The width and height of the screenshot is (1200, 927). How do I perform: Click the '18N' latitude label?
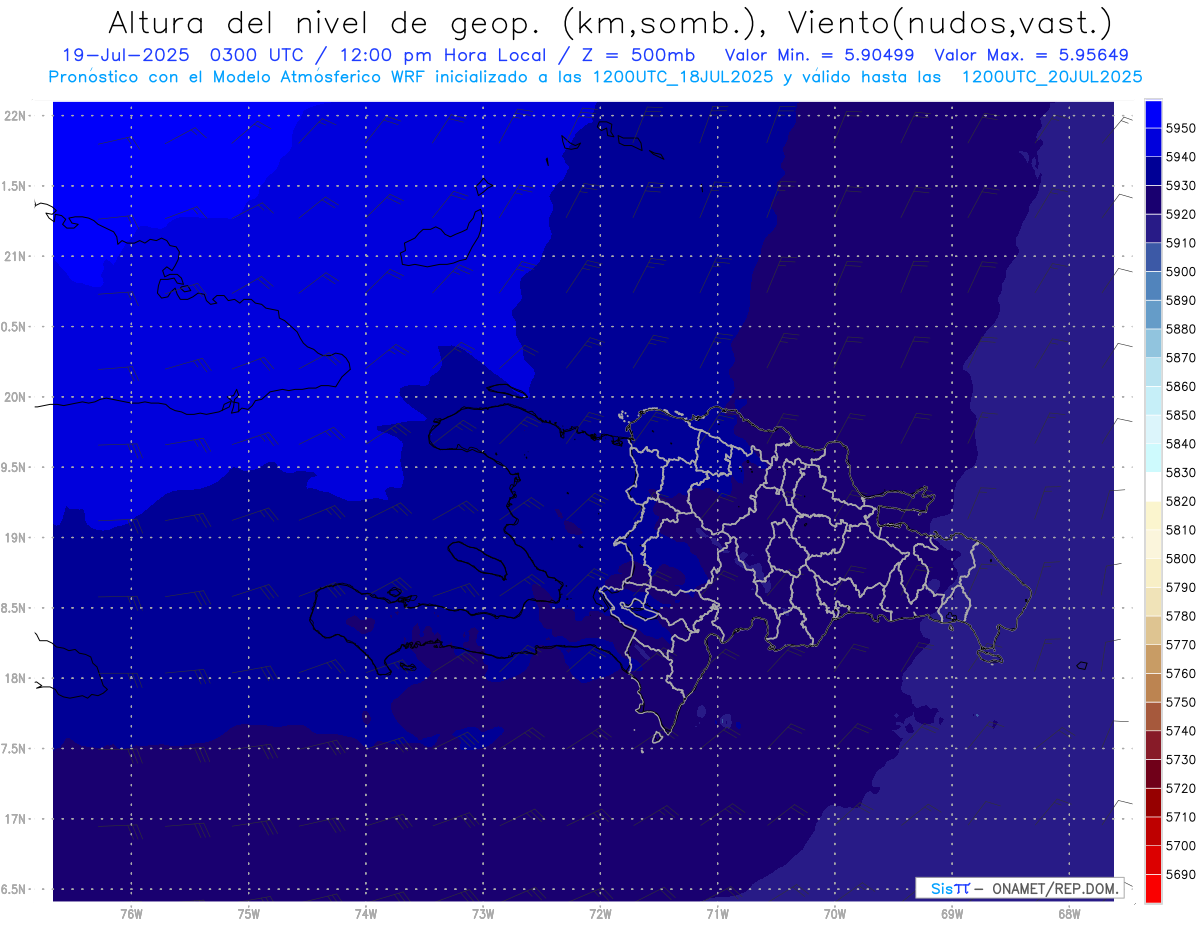(15, 678)
